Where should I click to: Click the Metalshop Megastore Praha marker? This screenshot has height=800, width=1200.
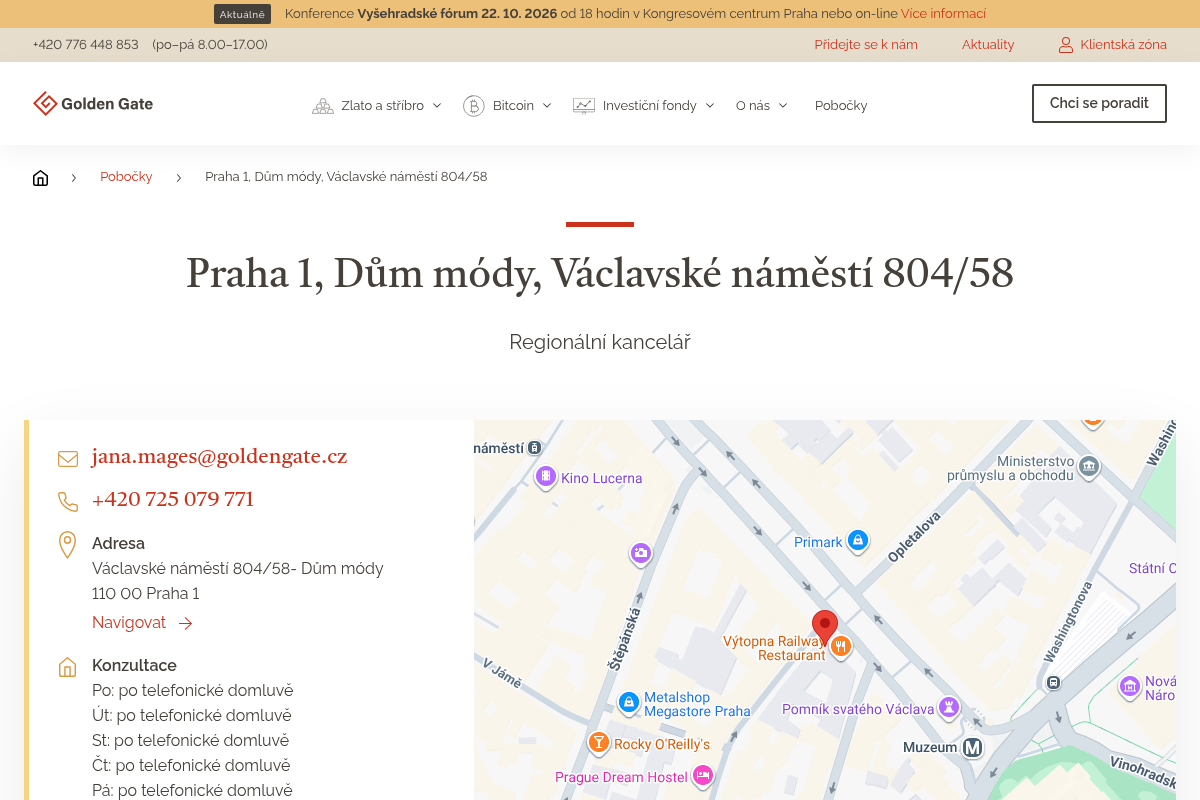point(628,703)
